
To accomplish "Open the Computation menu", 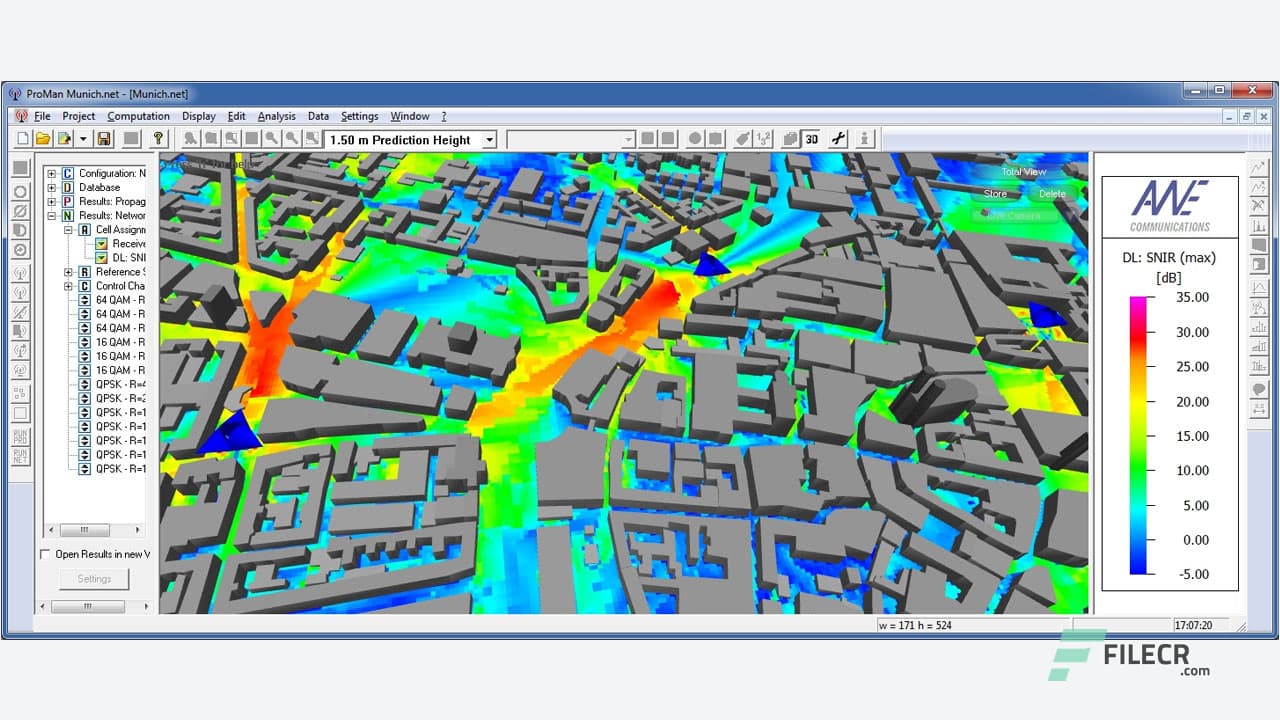I will [138, 116].
